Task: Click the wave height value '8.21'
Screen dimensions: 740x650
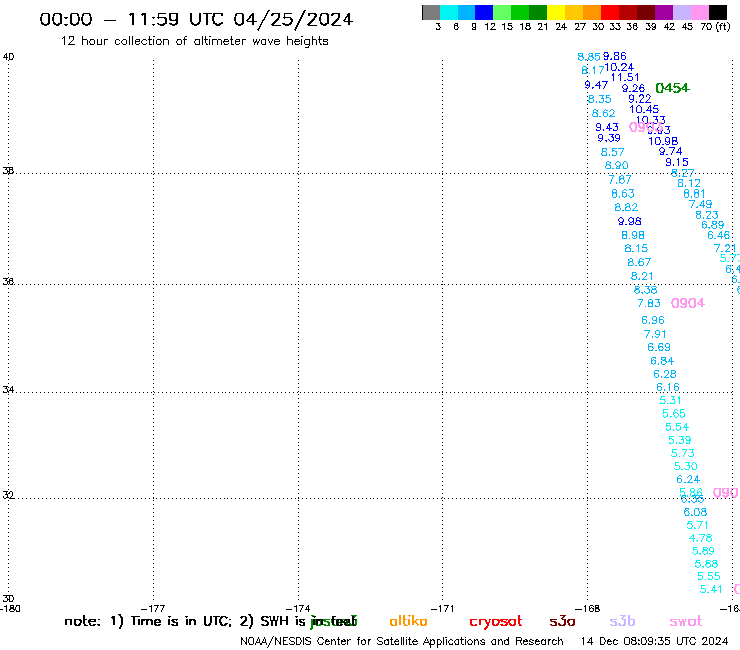Action: click(x=642, y=276)
